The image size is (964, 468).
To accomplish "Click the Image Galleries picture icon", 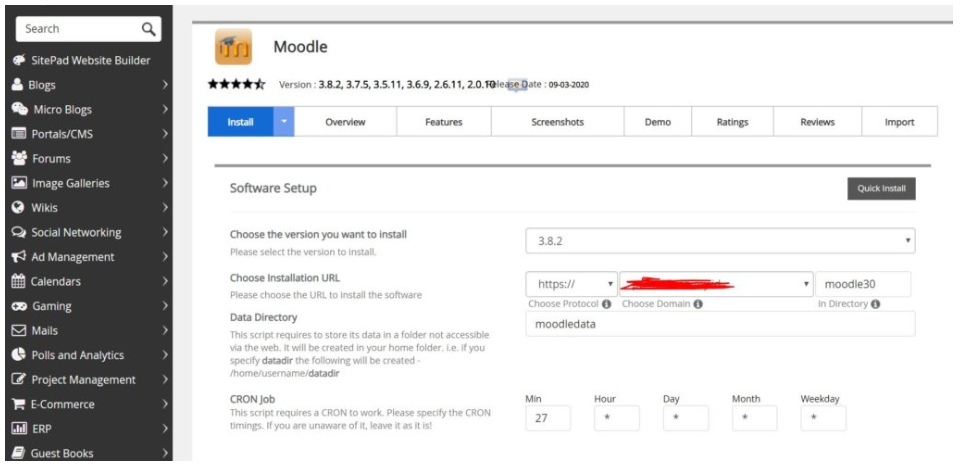I will click(x=20, y=183).
